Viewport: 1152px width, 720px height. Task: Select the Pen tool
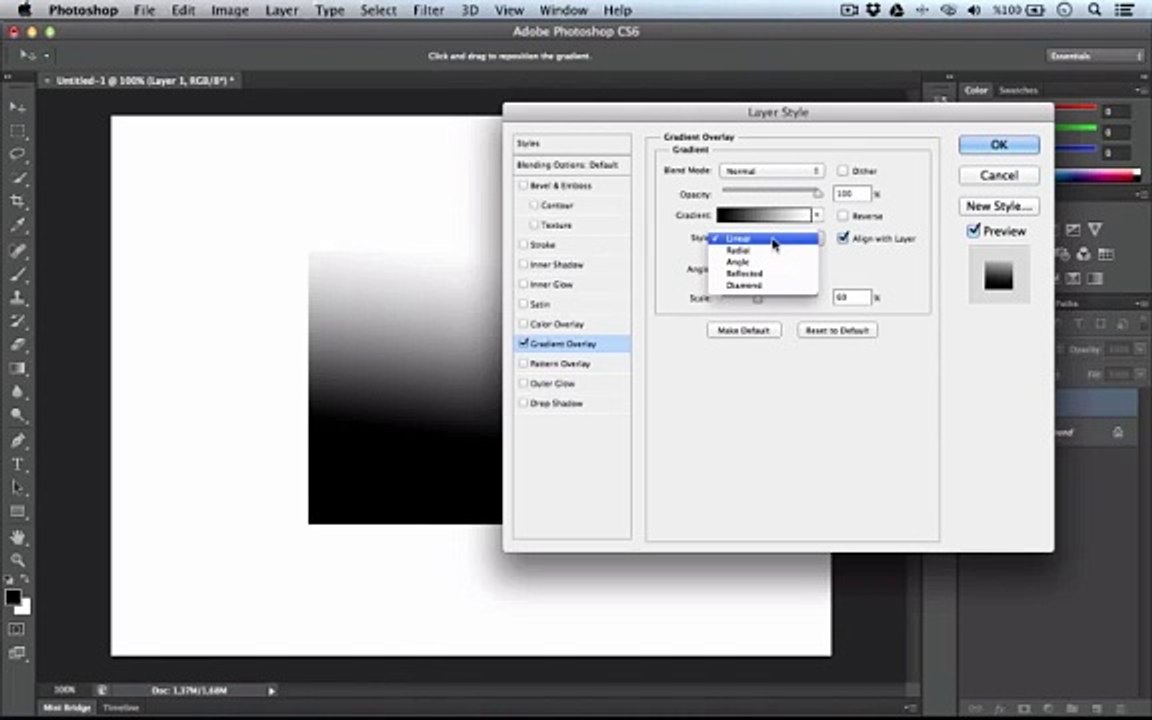pos(18,440)
